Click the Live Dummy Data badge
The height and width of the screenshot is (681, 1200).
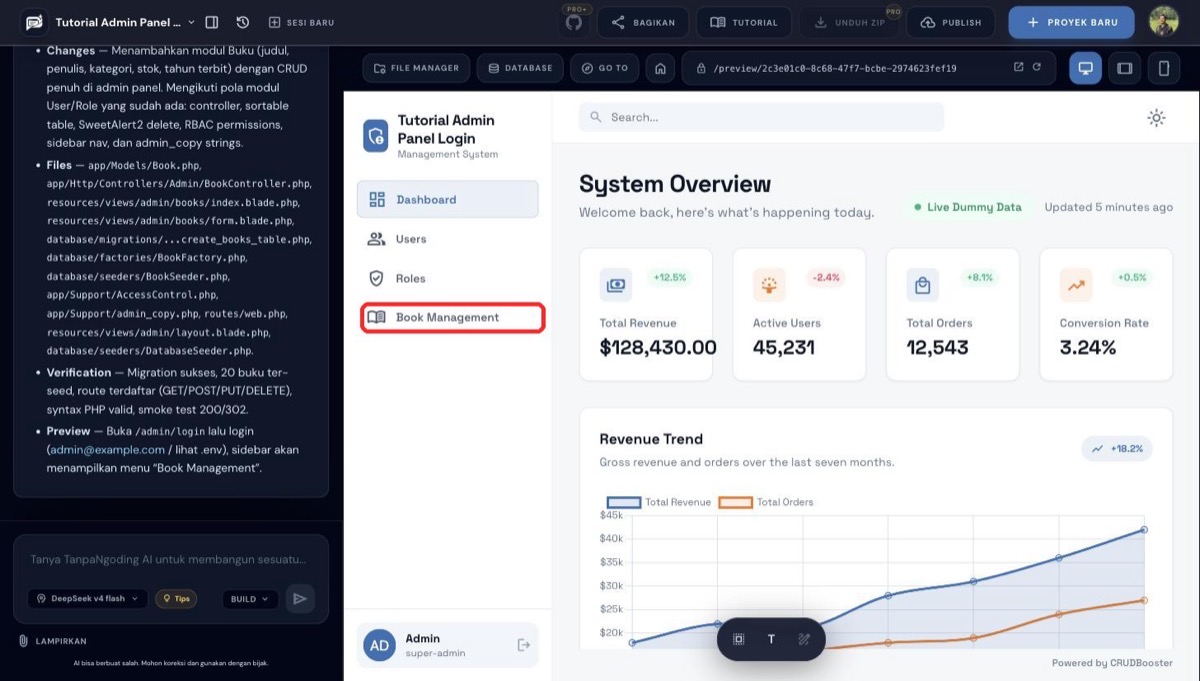click(x=967, y=207)
